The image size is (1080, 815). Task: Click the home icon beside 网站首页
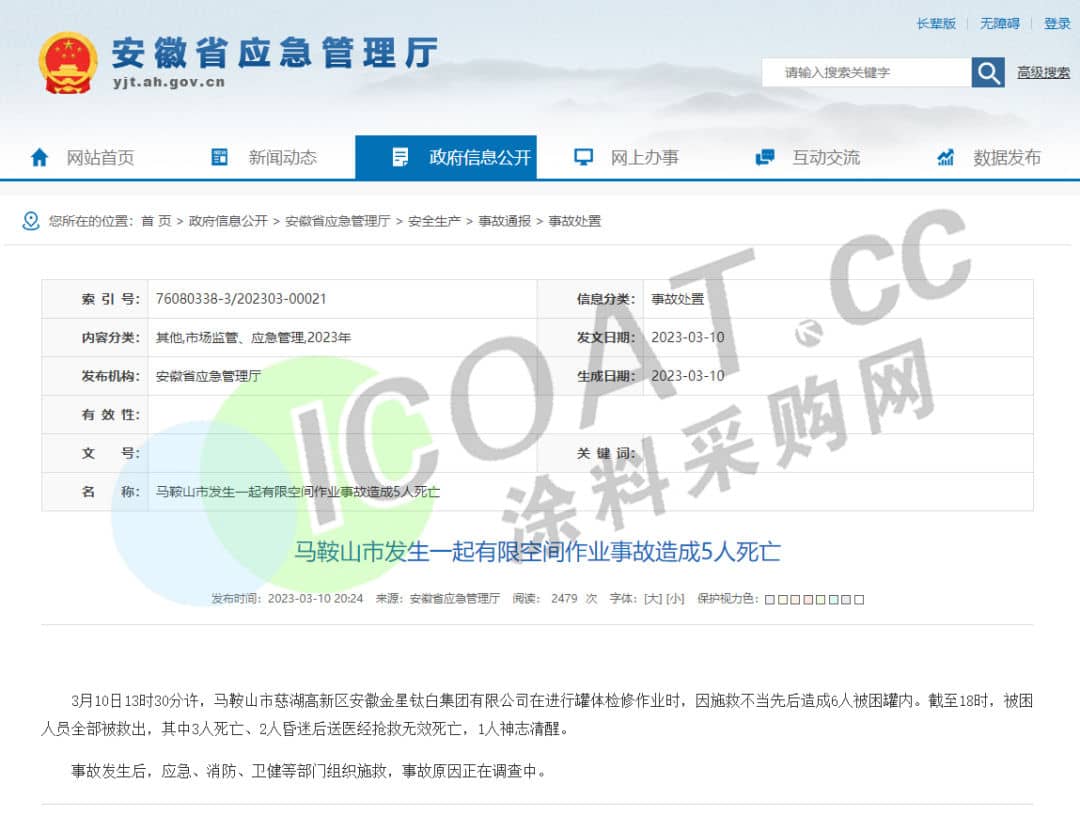tap(40, 157)
